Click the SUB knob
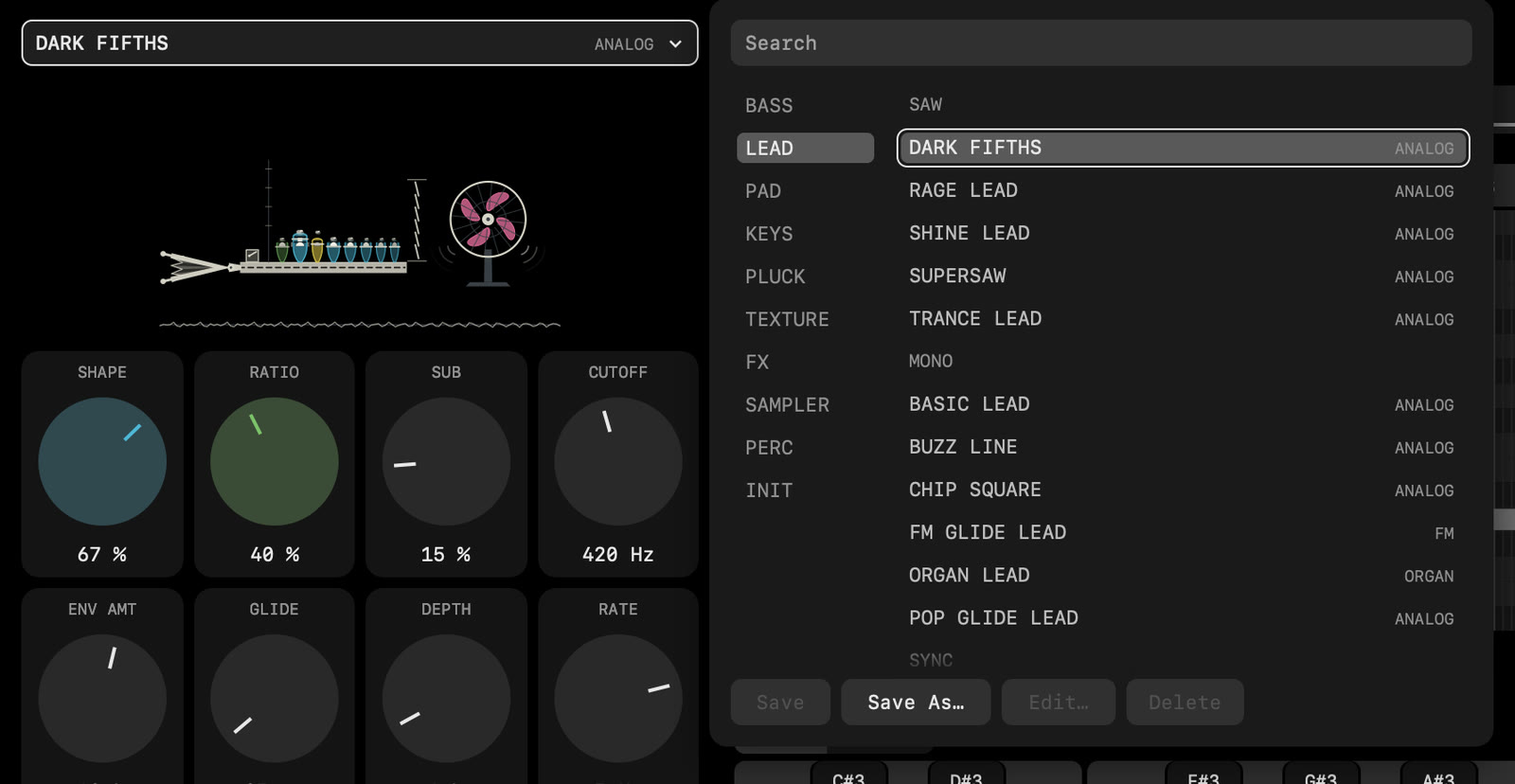1515x784 pixels. pos(446,461)
